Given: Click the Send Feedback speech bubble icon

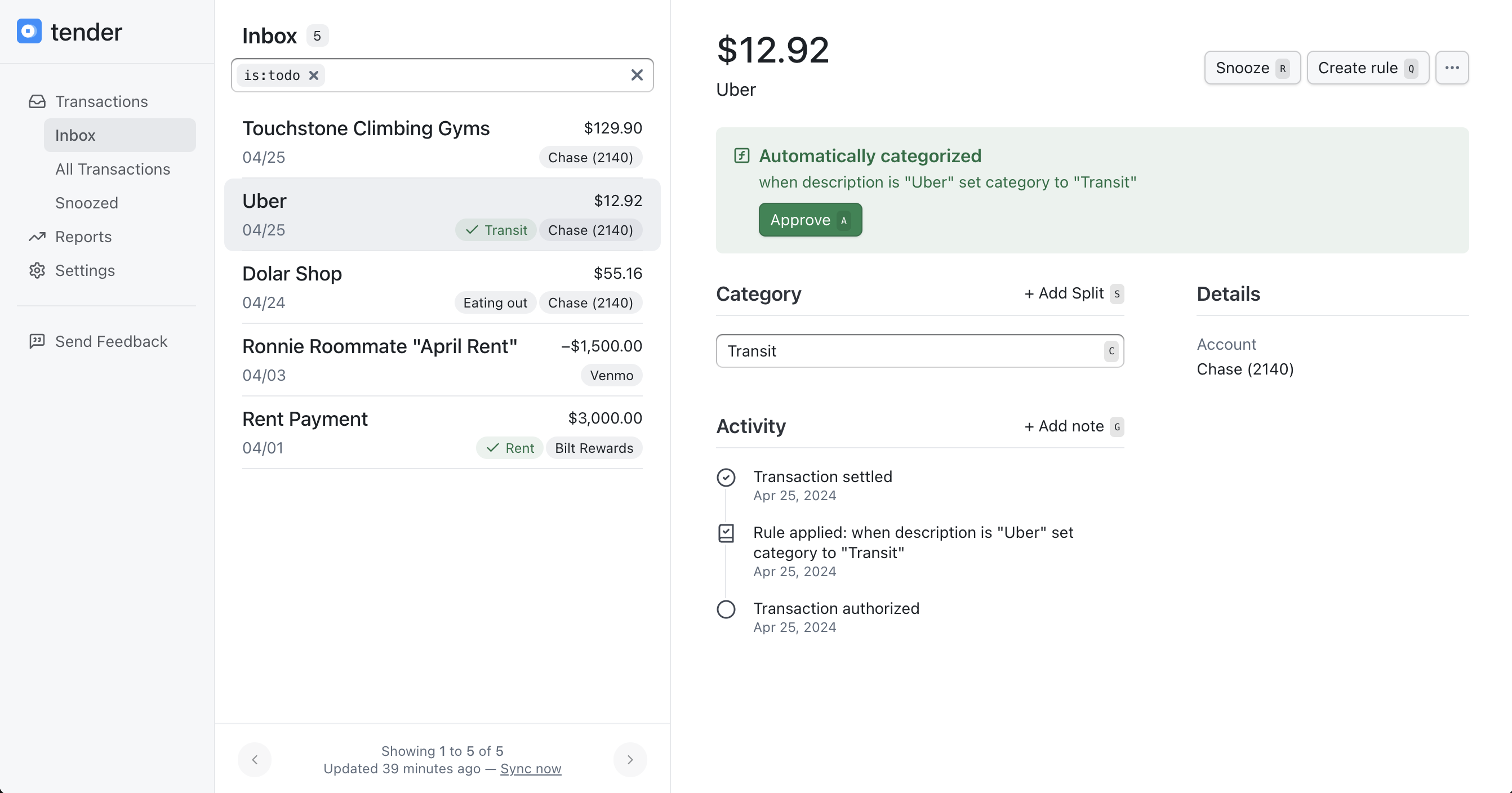Looking at the screenshot, I should pos(37,341).
